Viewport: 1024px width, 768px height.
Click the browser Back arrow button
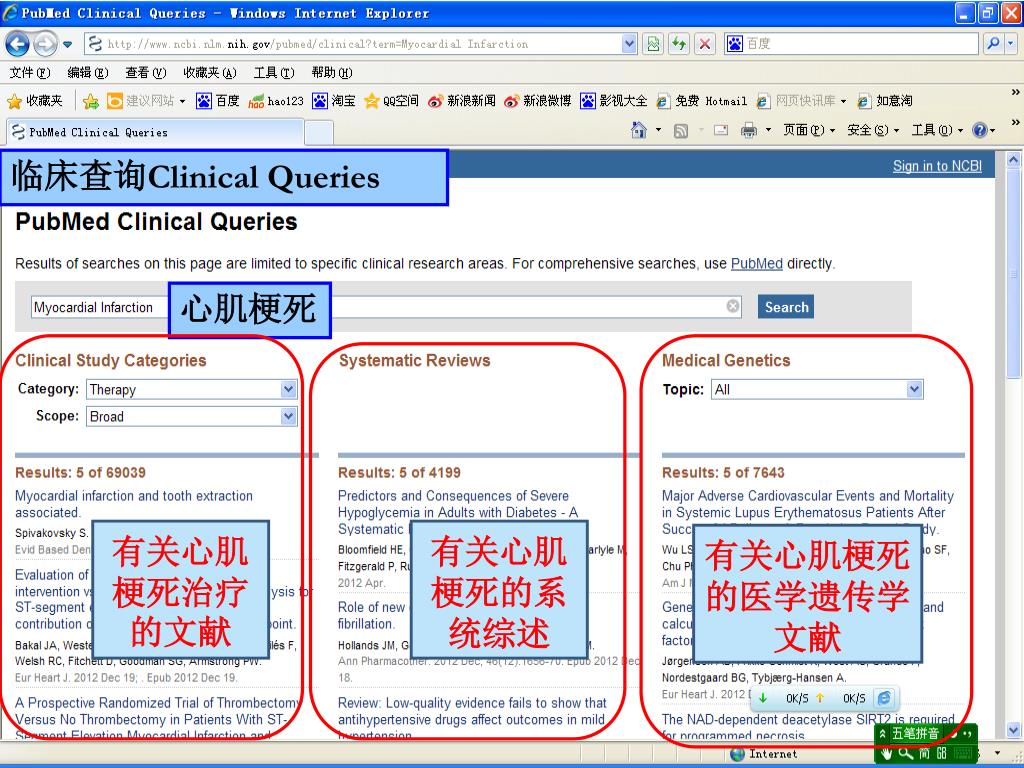18,44
